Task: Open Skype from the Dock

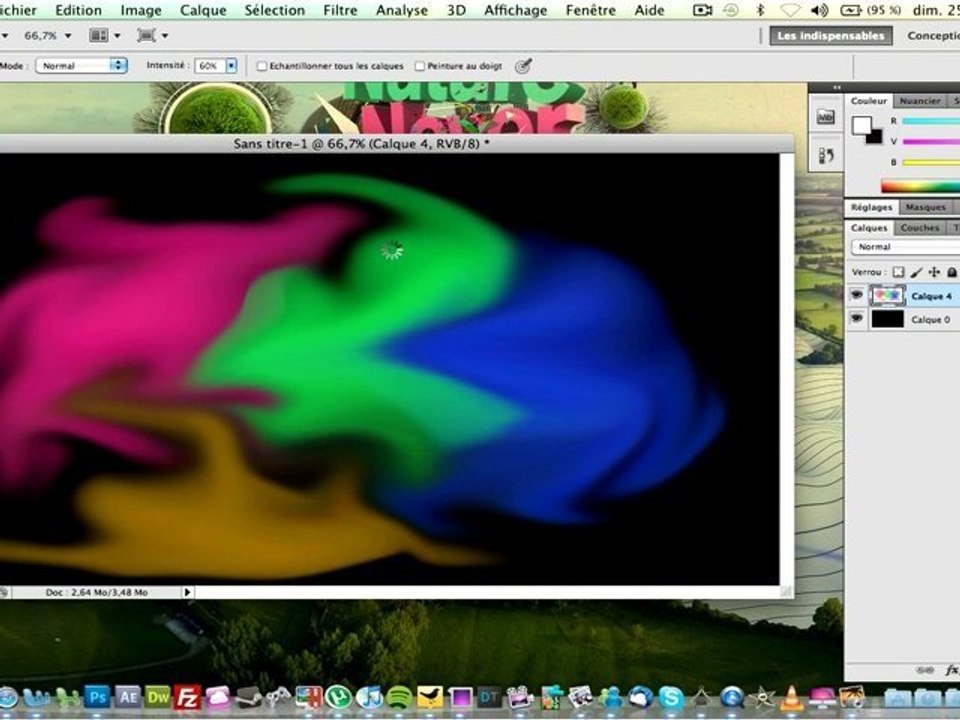Action: (x=671, y=697)
